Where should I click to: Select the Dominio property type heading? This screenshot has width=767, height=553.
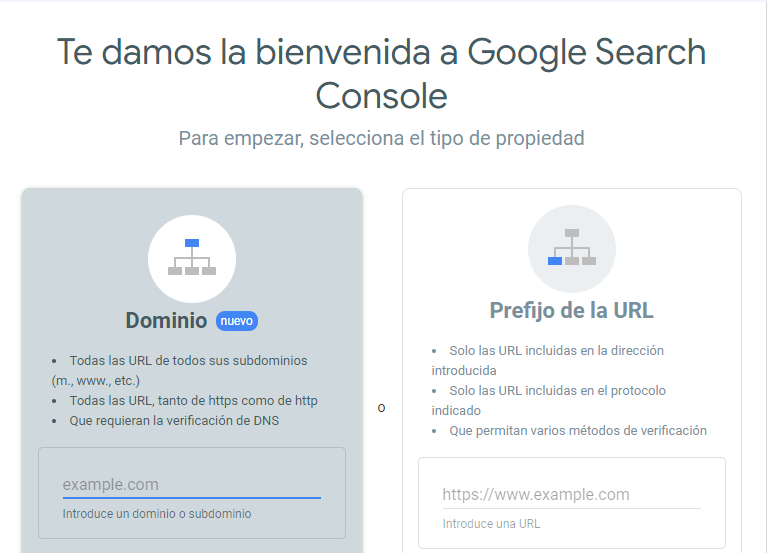166,321
